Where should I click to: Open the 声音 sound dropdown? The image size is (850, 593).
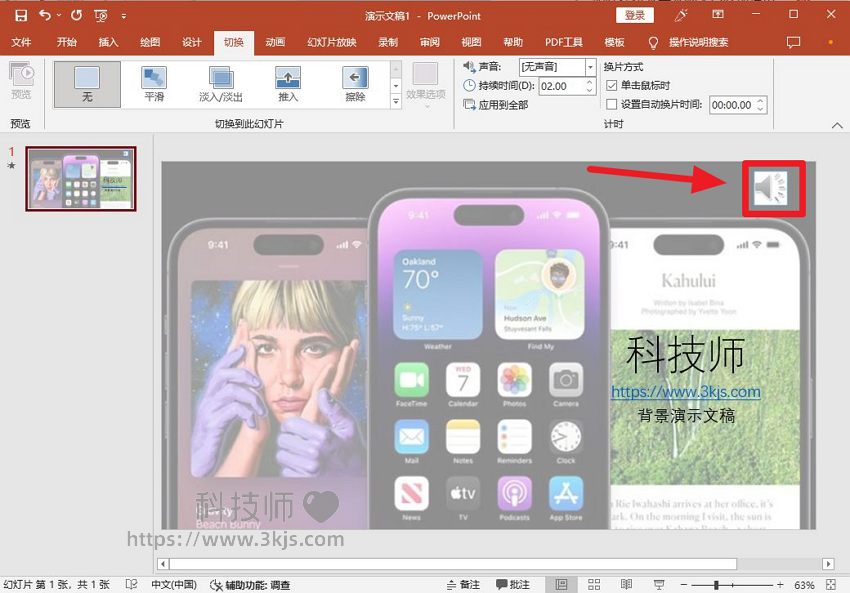point(590,67)
